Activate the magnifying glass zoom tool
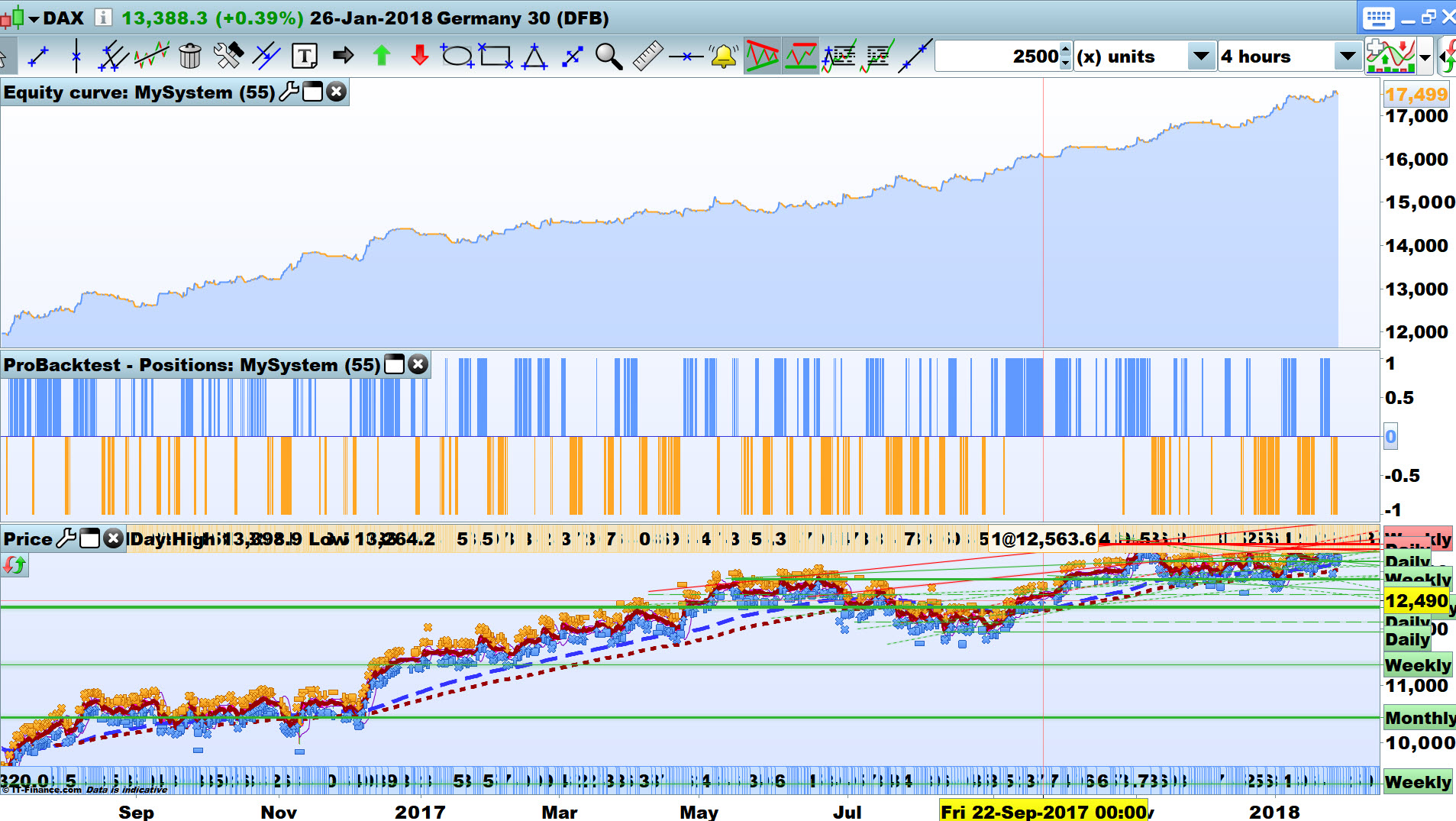The image size is (1456, 821). (609, 56)
